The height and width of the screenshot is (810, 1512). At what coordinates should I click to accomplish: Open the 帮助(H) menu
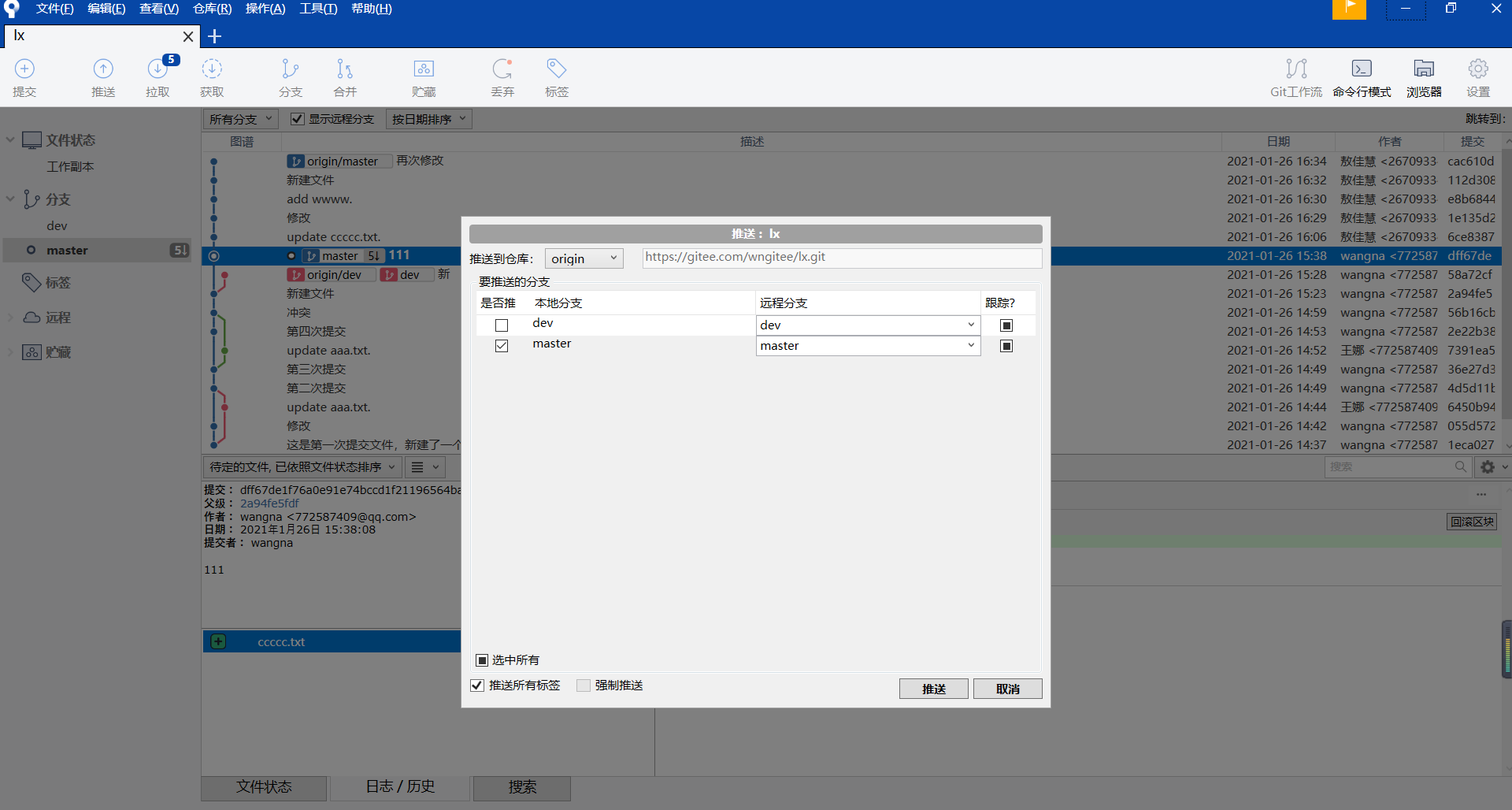tap(372, 9)
